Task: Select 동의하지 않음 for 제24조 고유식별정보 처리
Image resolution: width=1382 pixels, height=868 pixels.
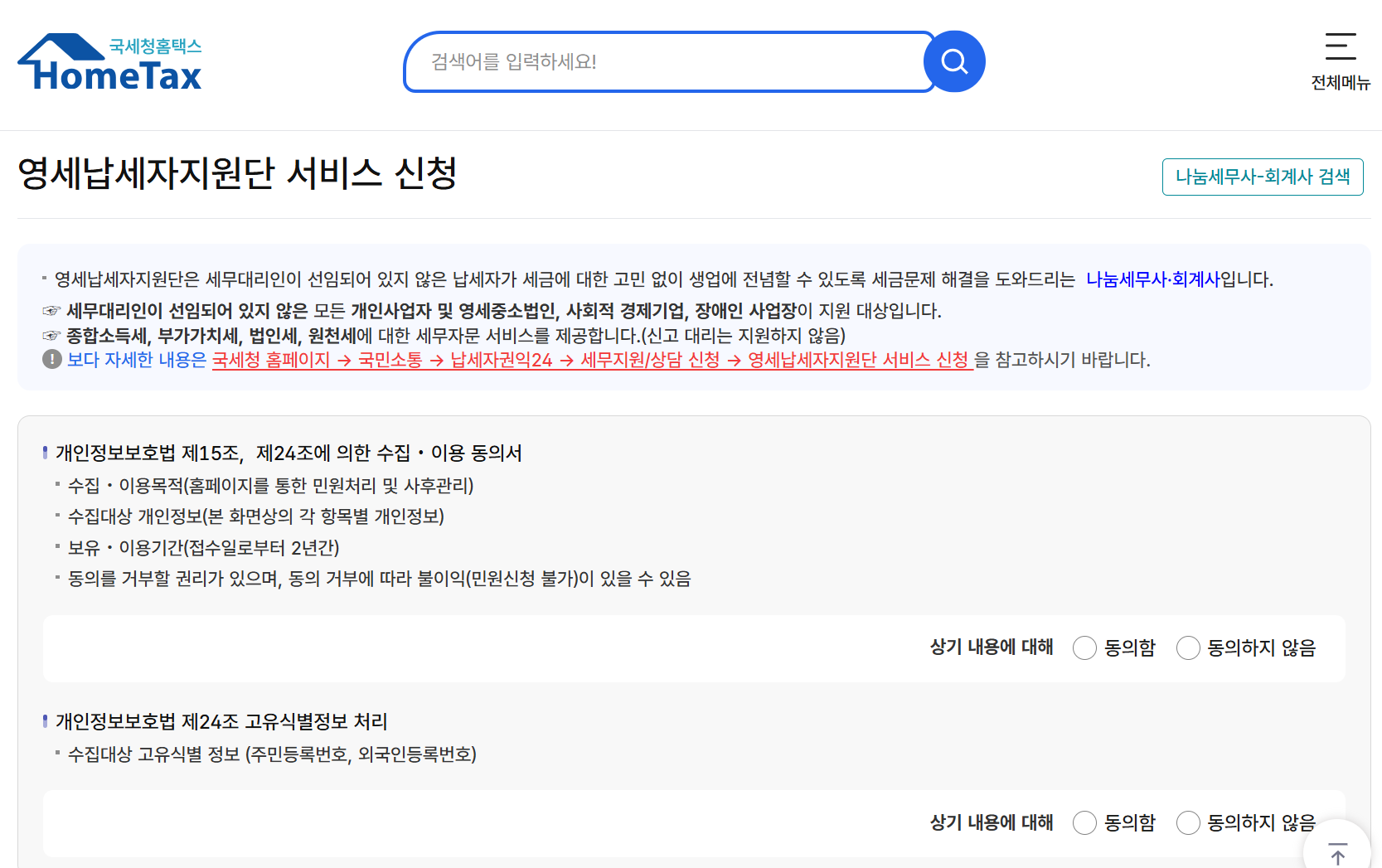Action: 1188,822
